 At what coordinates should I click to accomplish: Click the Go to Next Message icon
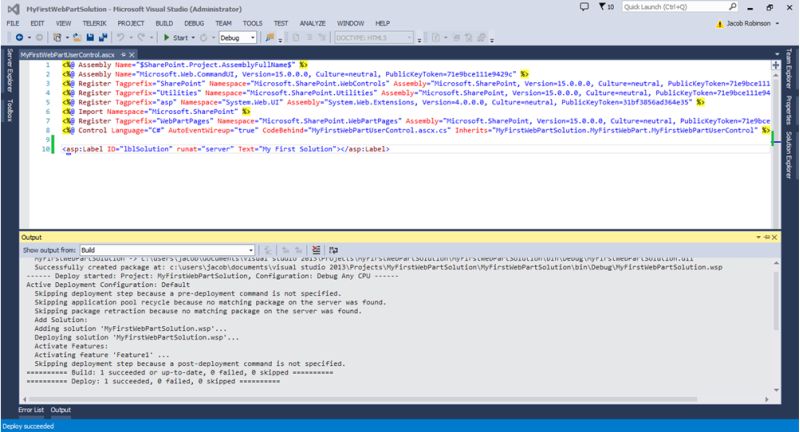point(299,250)
